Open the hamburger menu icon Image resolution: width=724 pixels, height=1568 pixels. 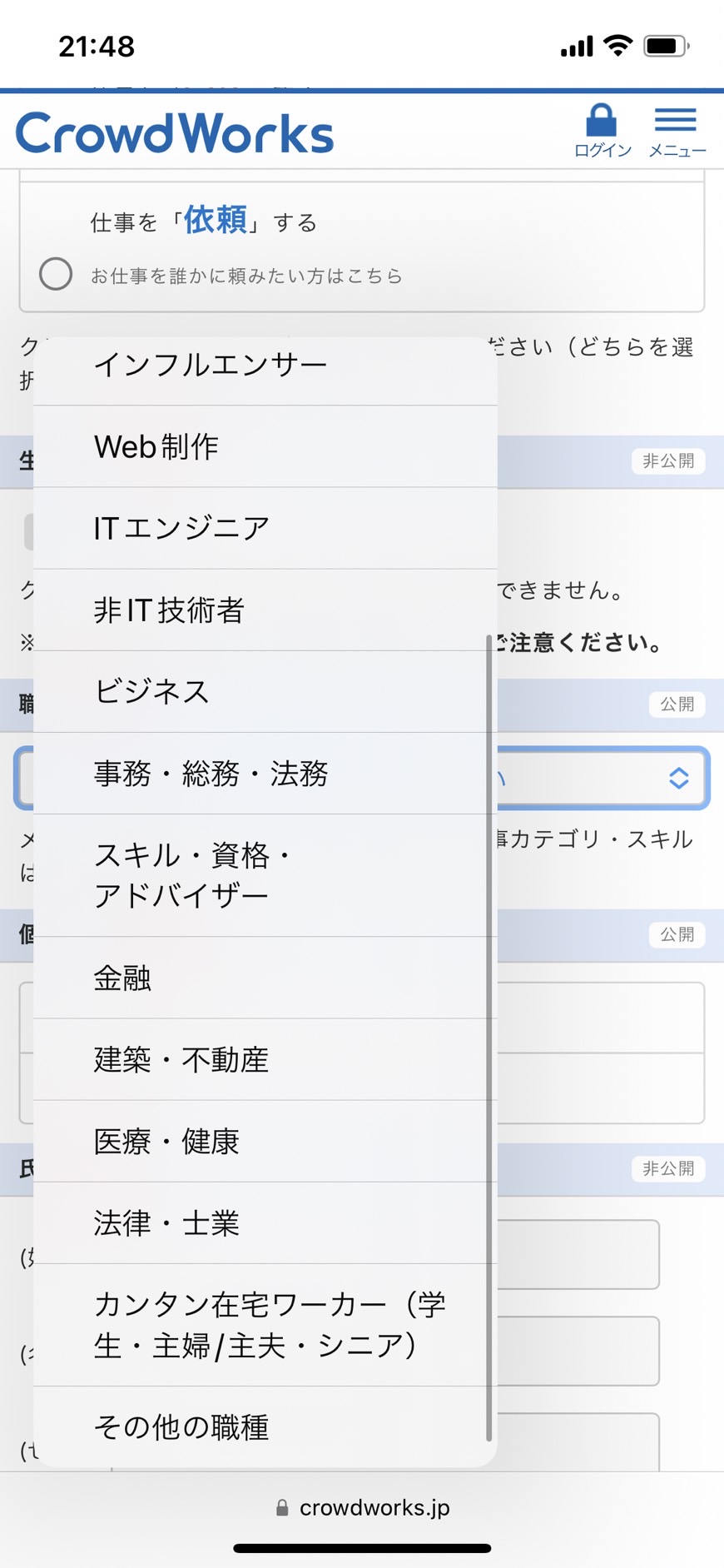pyautogui.click(x=676, y=121)
